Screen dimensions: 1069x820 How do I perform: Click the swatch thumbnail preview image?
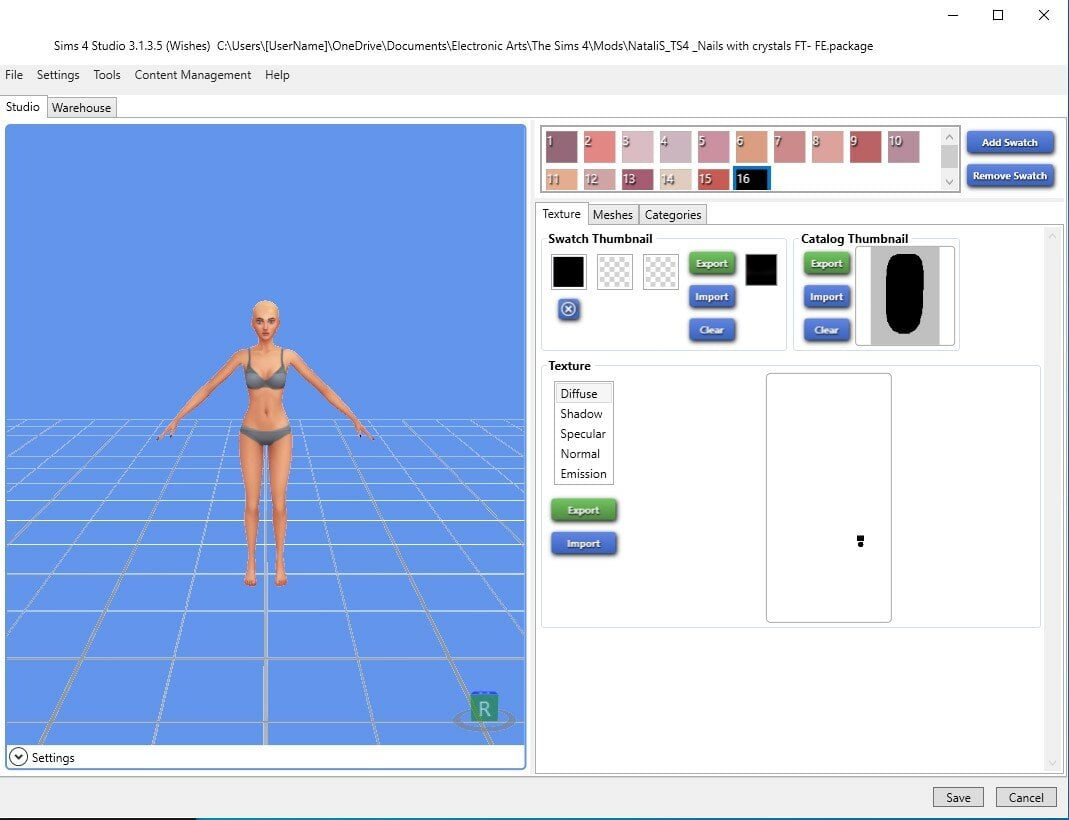[761, 270]
